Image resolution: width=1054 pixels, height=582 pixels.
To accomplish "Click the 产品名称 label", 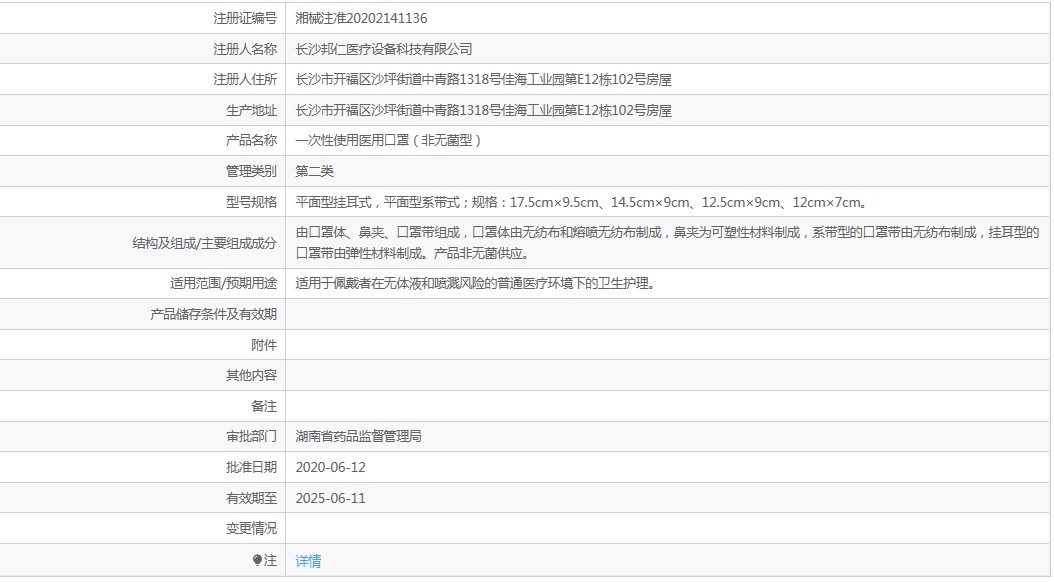I will point(251,140).
